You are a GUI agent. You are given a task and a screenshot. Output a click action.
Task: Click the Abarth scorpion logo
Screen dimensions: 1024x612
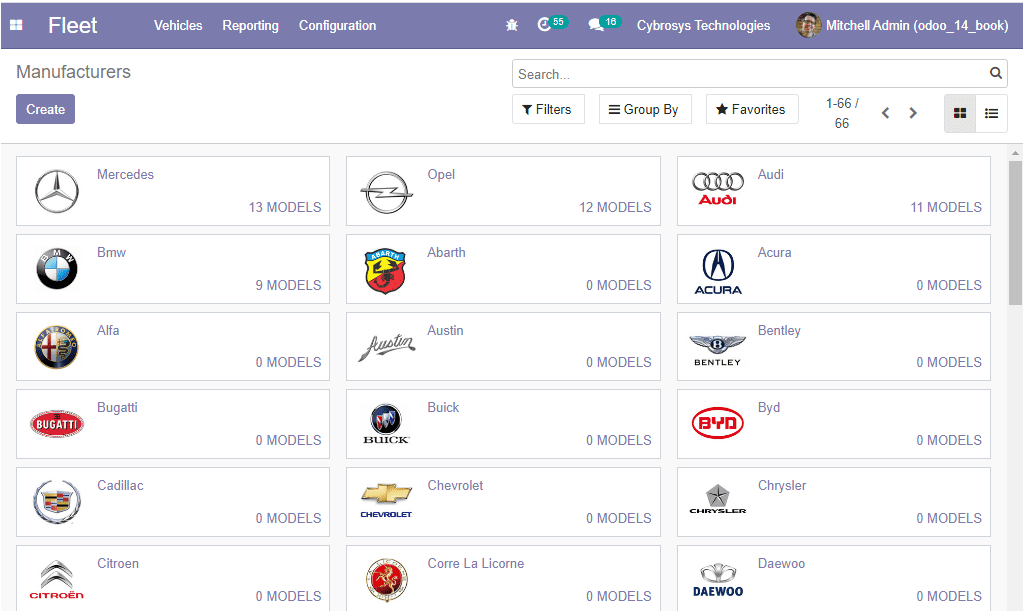coord(385,270)
